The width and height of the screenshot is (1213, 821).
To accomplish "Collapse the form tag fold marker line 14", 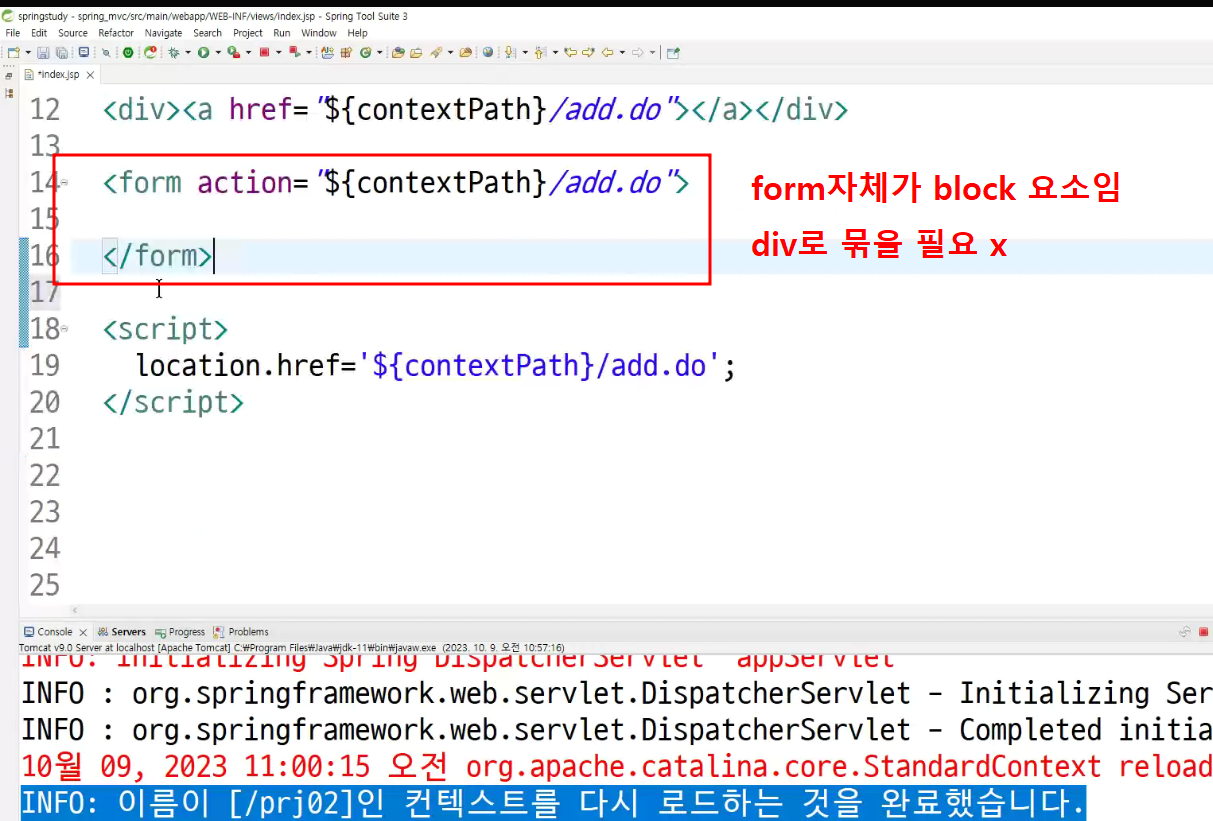I will [x=64, y=182].
